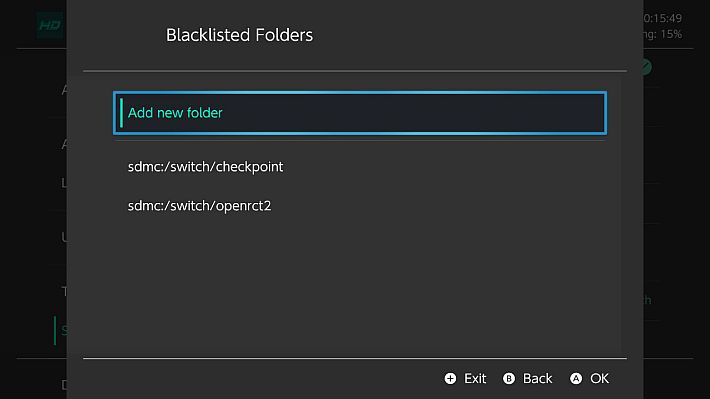Select the dimmed sidebar item starting with T
The height and width of the screenshot is (399, 710).
pos(64,291)
